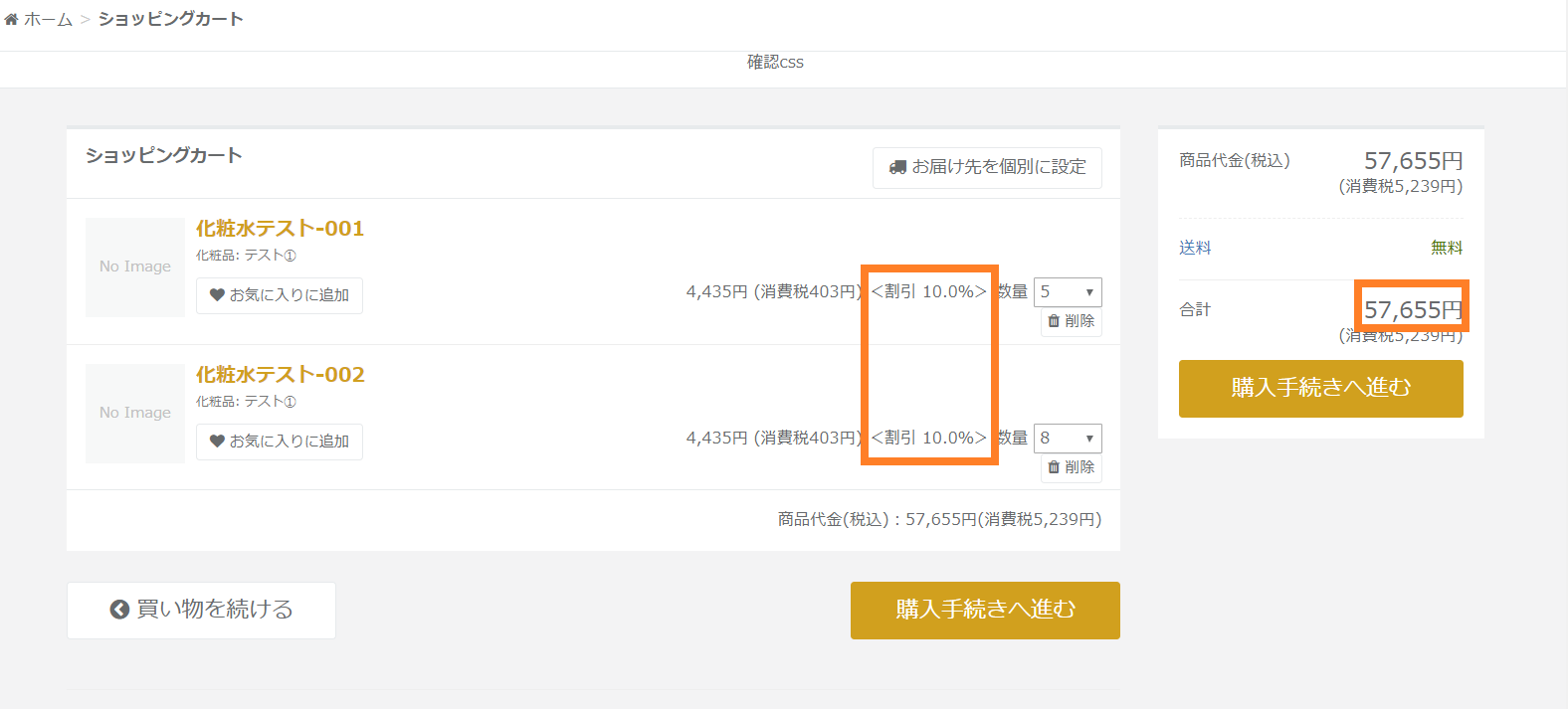Click No Image thumbnail for 化粧水テスト-001
Screen dimensions: 1568x709
click(x=135, y=267)
